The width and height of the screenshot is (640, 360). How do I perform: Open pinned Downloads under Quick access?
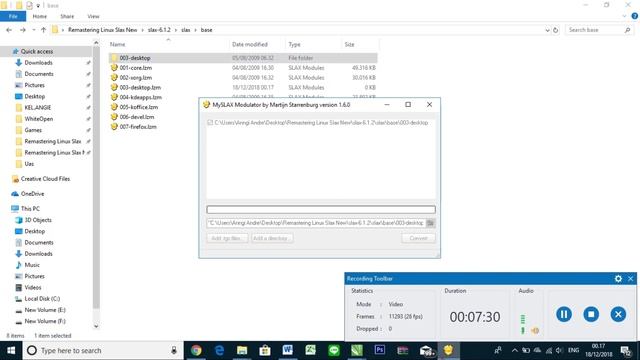tap(38, 62)
